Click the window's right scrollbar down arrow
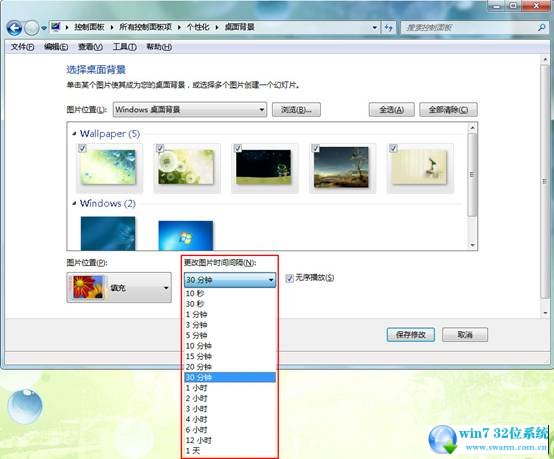Viewport: 554px width, 459px height. [545, 313]
